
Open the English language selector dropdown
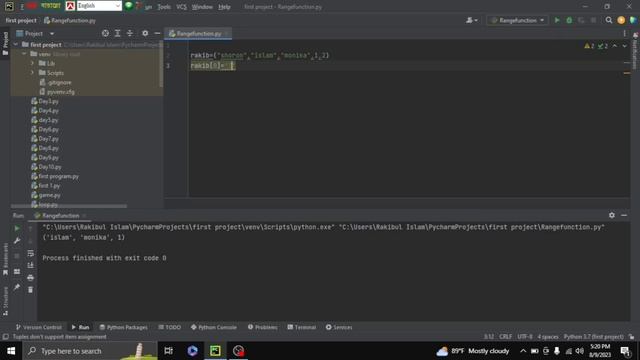(99, 6)
